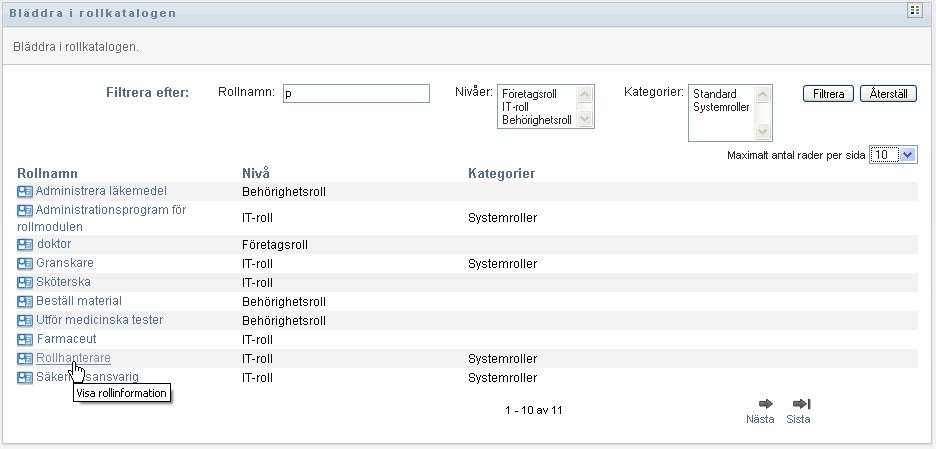The height and width of the screenshot is (449, 936).
Task: Click role icon next to Sköterska
Action: coord(25,282)
